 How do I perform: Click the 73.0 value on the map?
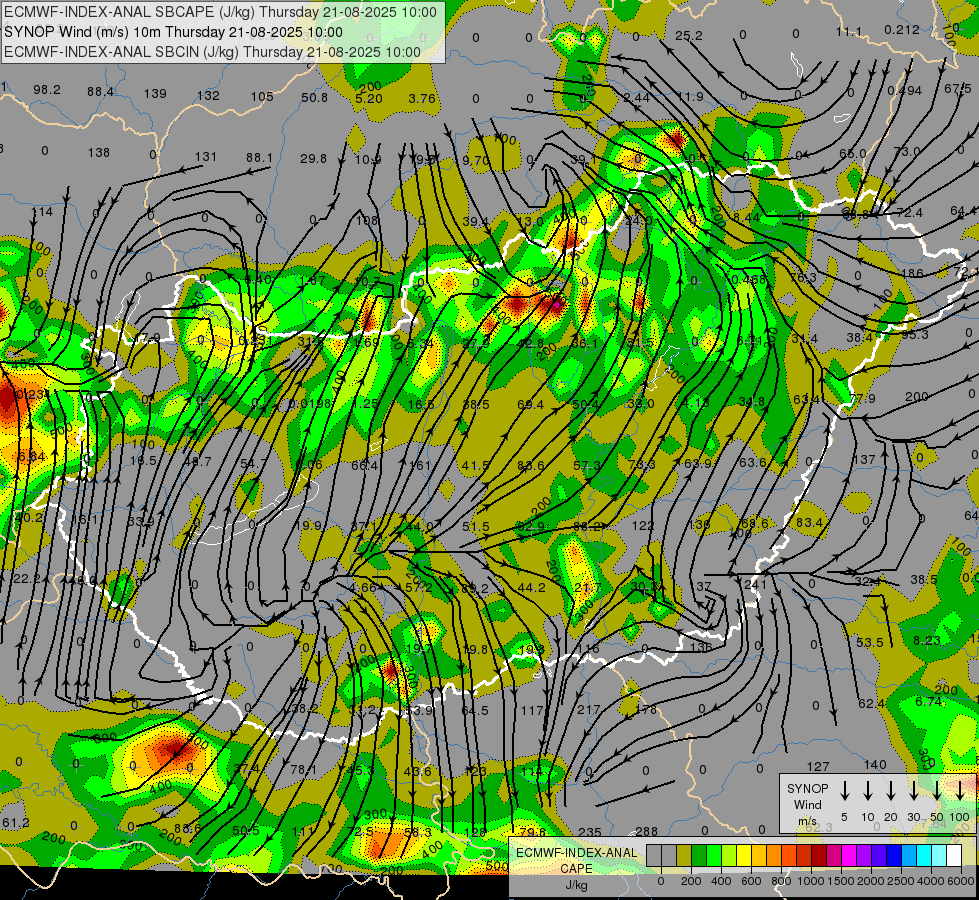907,151
